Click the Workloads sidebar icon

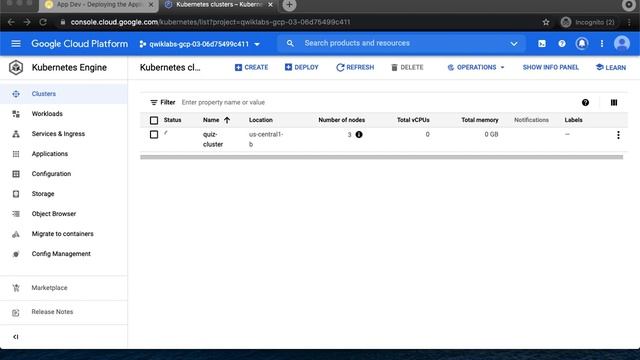pos(16,114)
